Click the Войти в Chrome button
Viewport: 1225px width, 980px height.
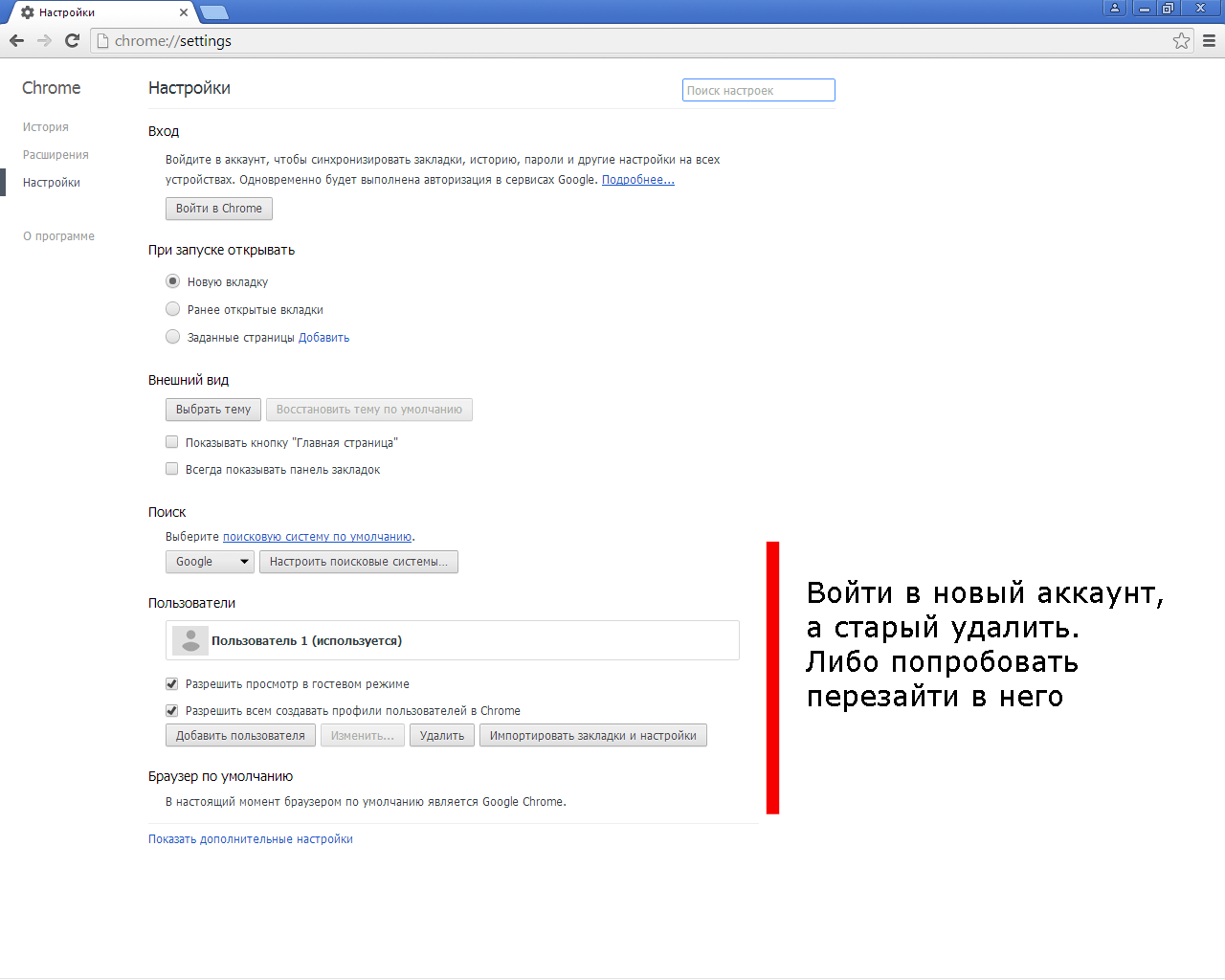tap(218, 209)
